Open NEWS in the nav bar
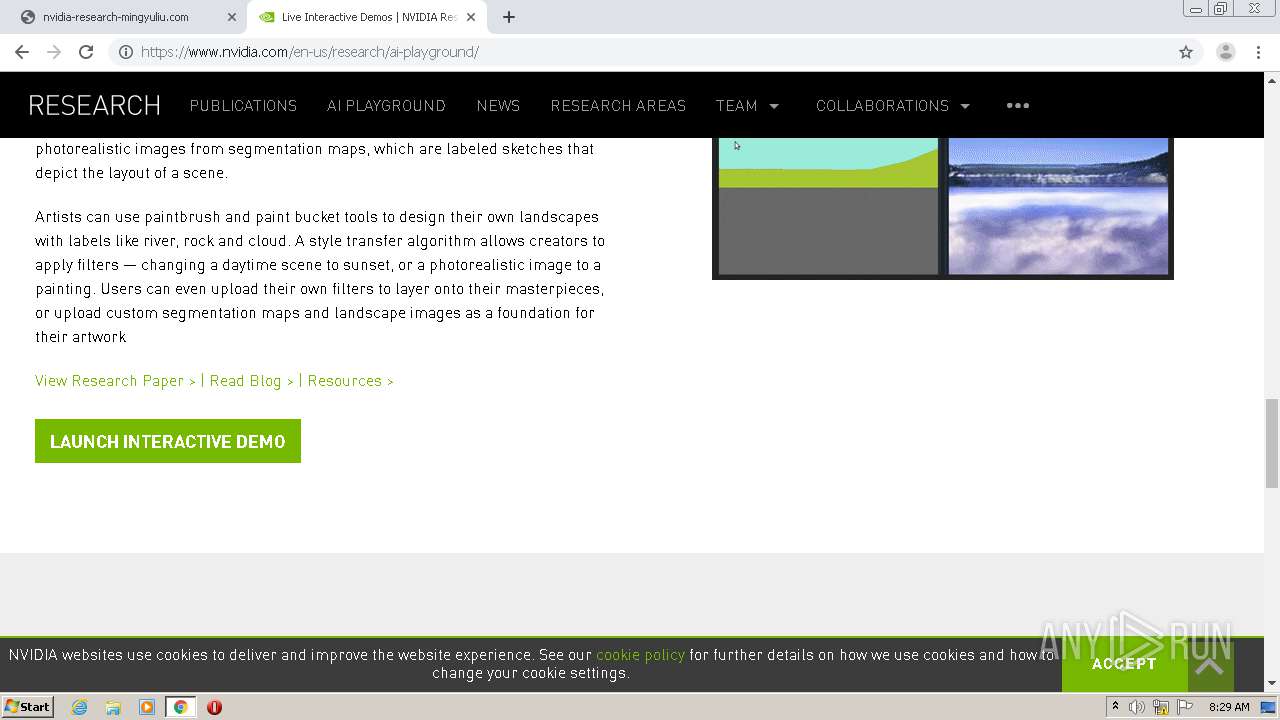The width and height of the screenshot is (1280, 720). coord(498,105)
